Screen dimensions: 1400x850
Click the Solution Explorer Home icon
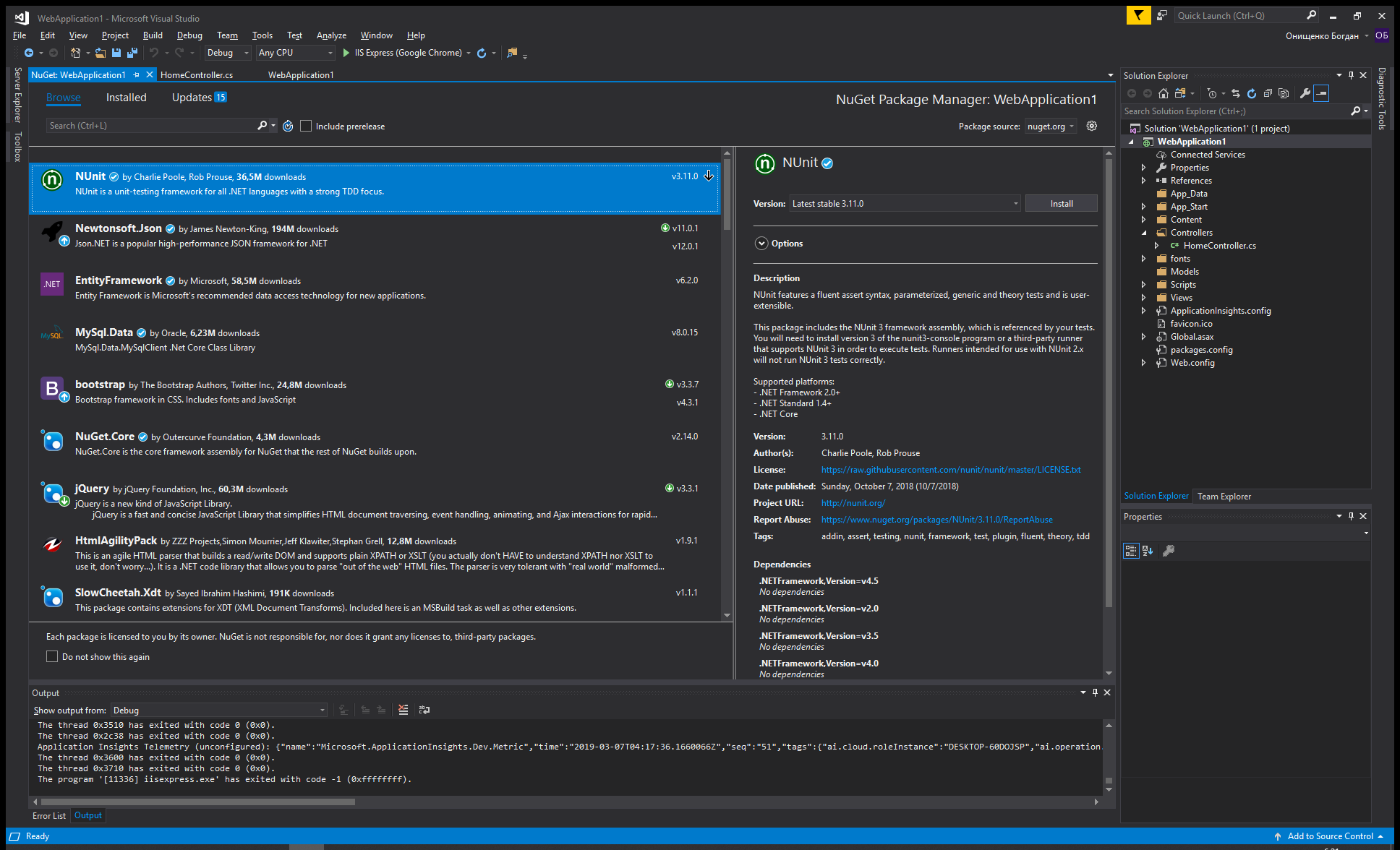click(1164, 93)
